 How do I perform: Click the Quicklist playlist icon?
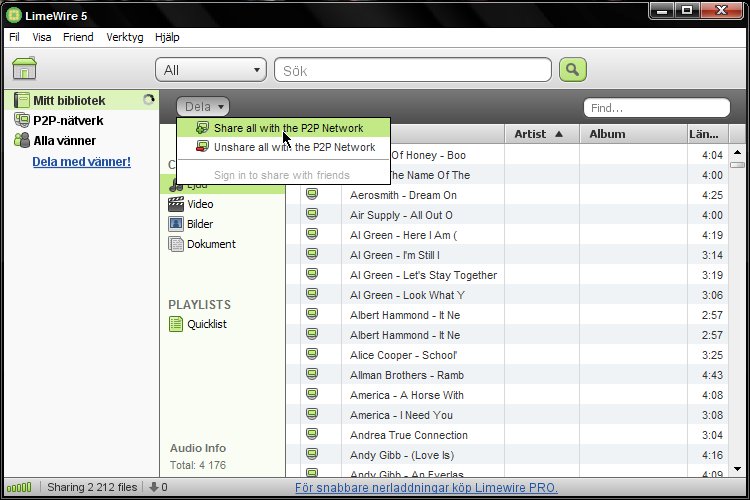(176, 324)
